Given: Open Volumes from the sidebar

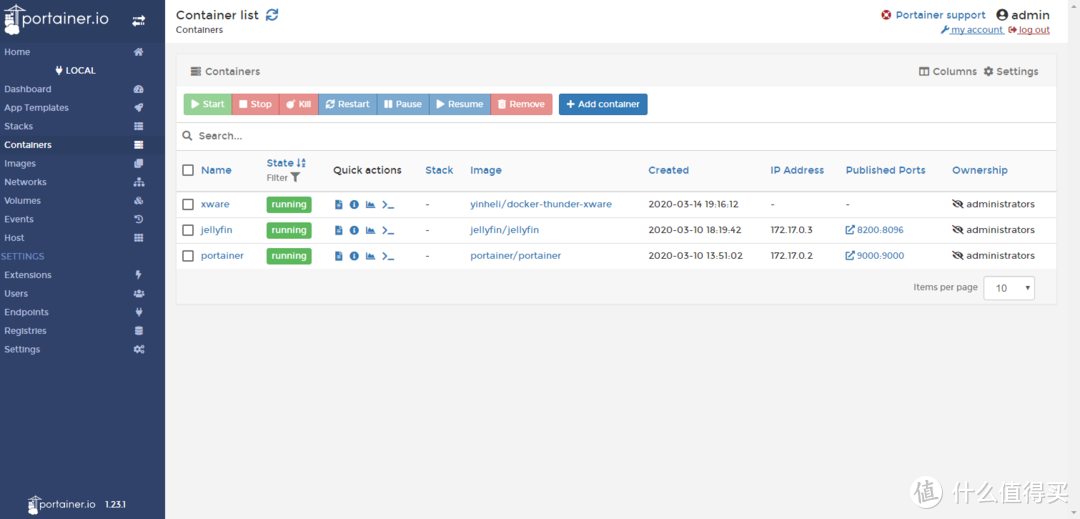Looking at the screenshot, I should pyautogui.click(x=22, y=200).
